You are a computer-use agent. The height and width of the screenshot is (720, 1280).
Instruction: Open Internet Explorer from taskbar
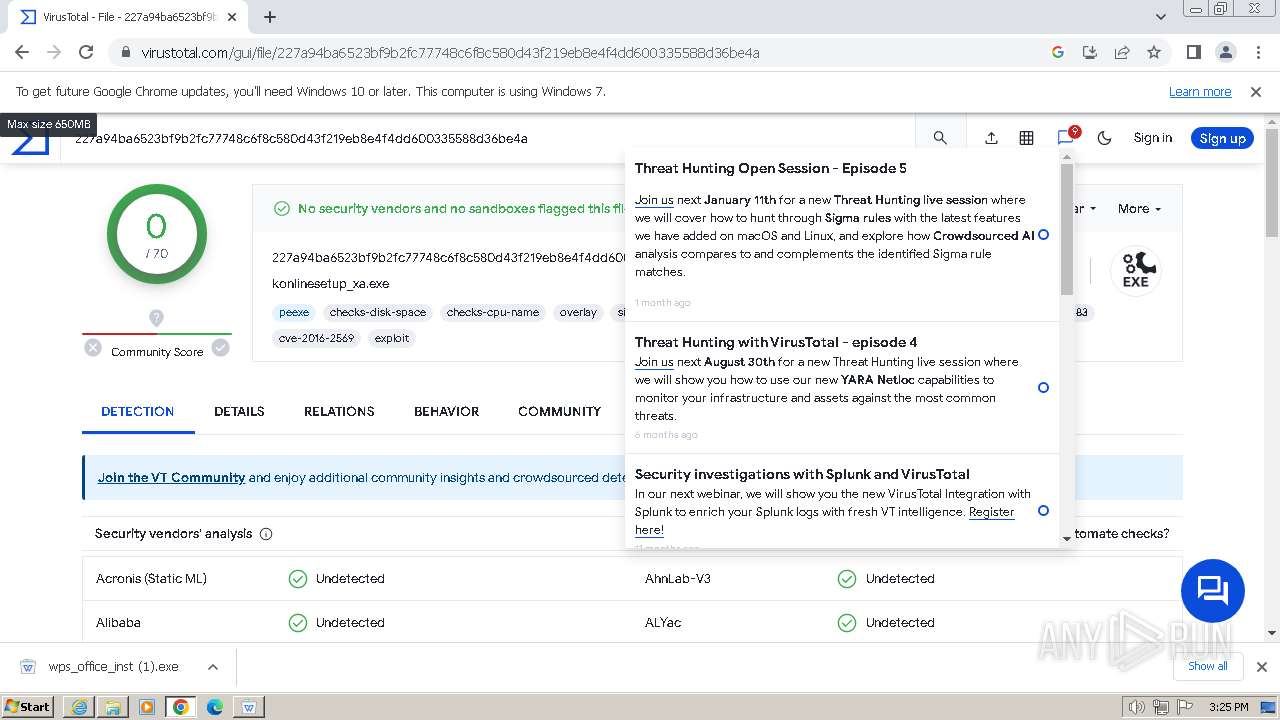click(x=79, y=707)
